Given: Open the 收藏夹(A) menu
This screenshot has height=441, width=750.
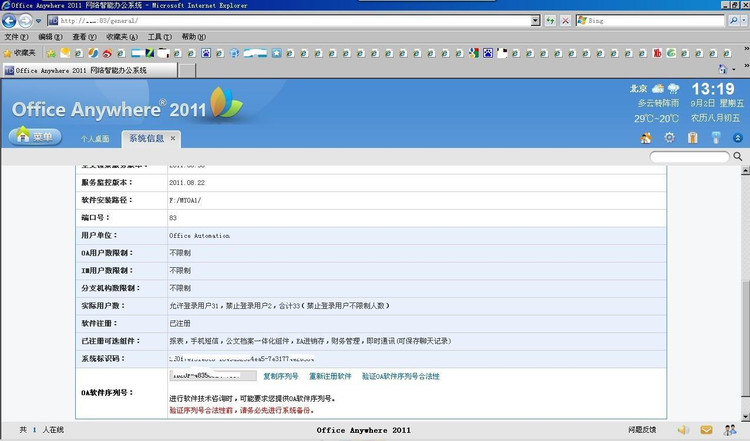Looking at the screenshot, I should click(122, 37).
